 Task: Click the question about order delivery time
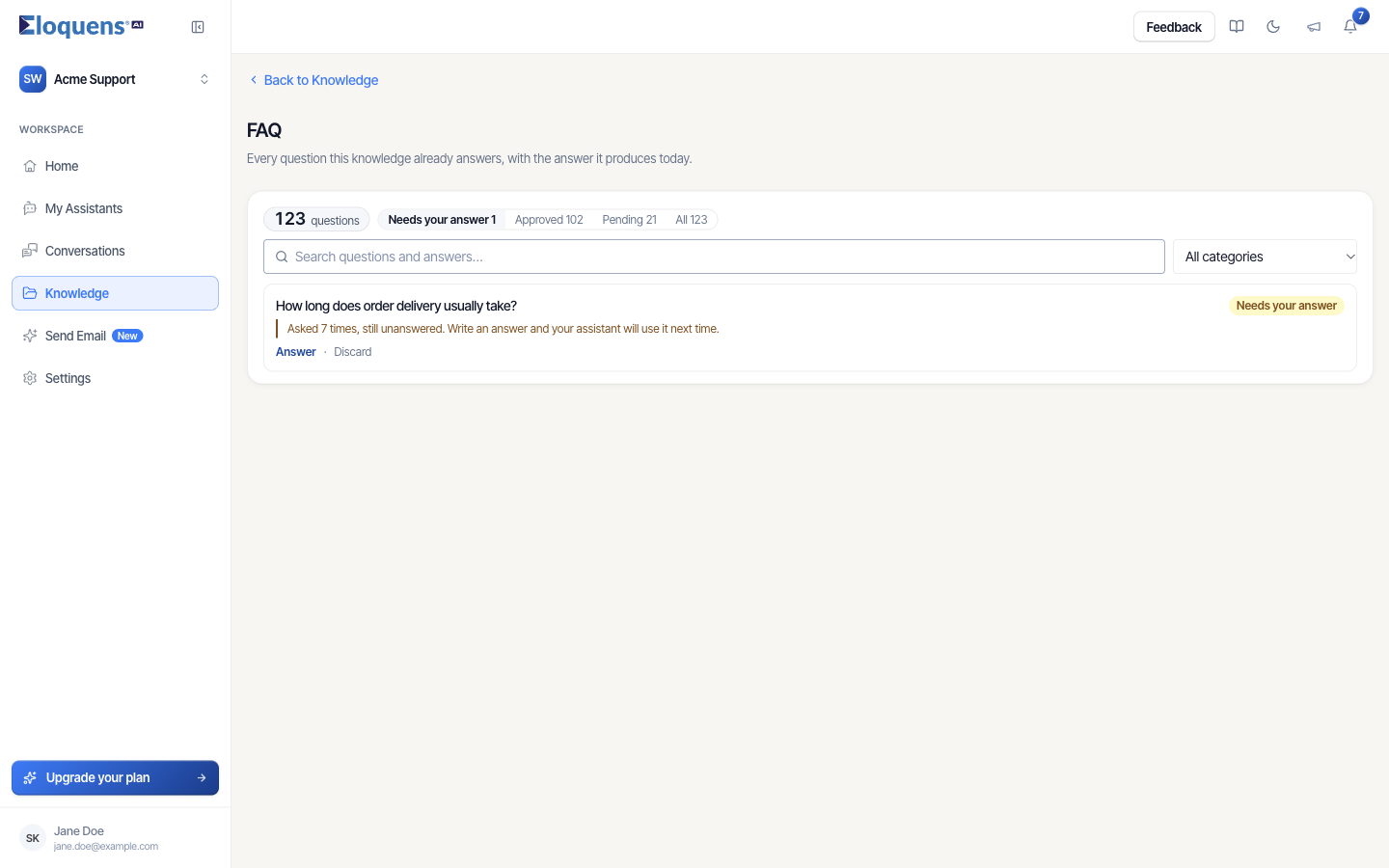(396, 306)
